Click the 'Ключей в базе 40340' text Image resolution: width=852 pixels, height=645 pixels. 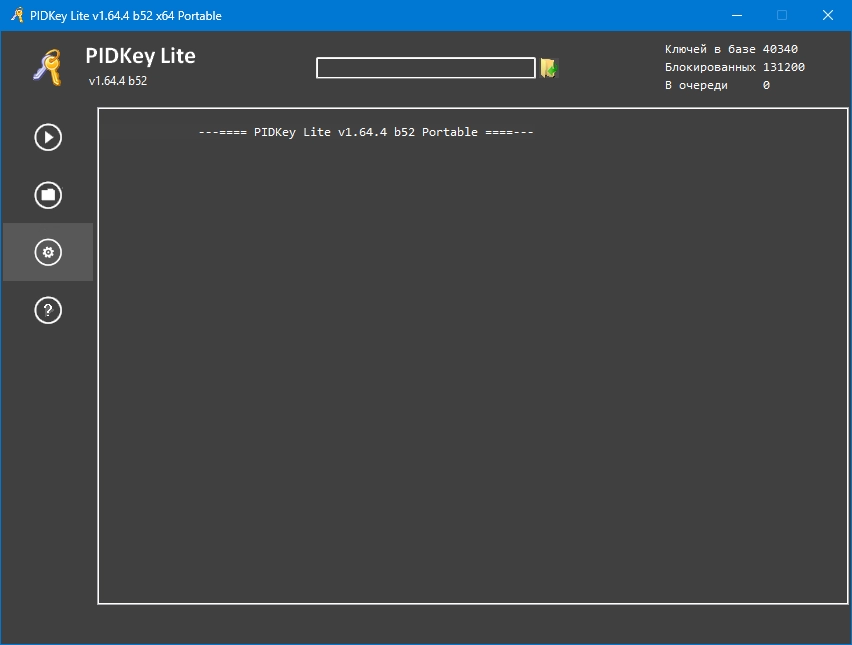pyautogui.click(x=731, y=49)
